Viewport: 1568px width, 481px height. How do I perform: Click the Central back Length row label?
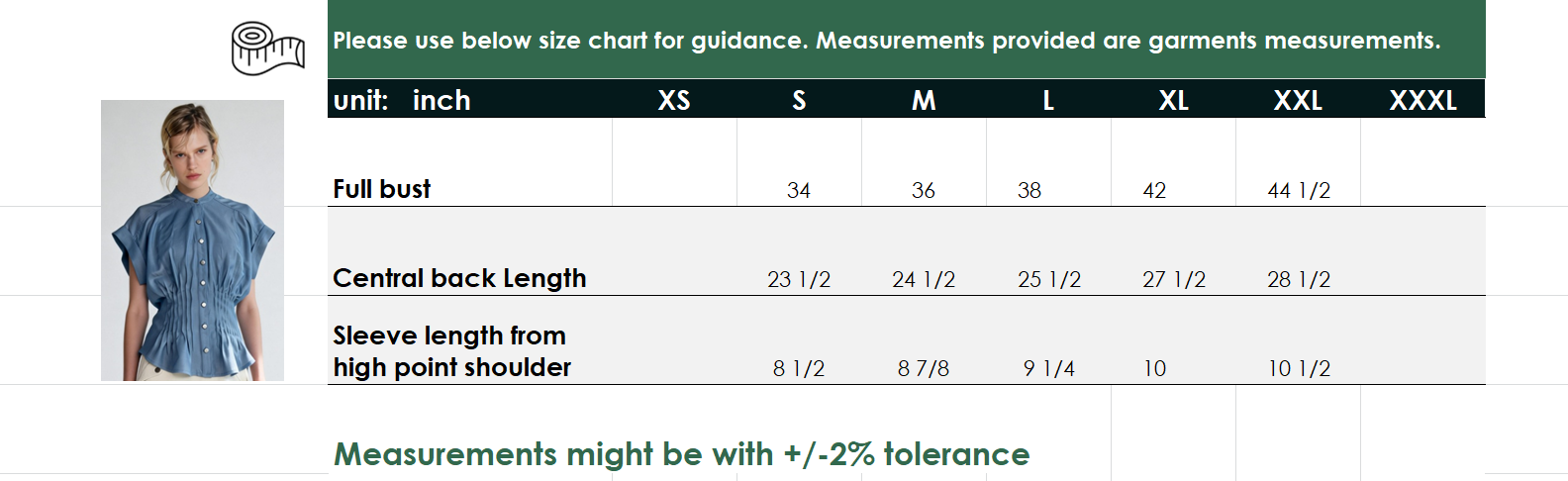click(x=459, y=278)
